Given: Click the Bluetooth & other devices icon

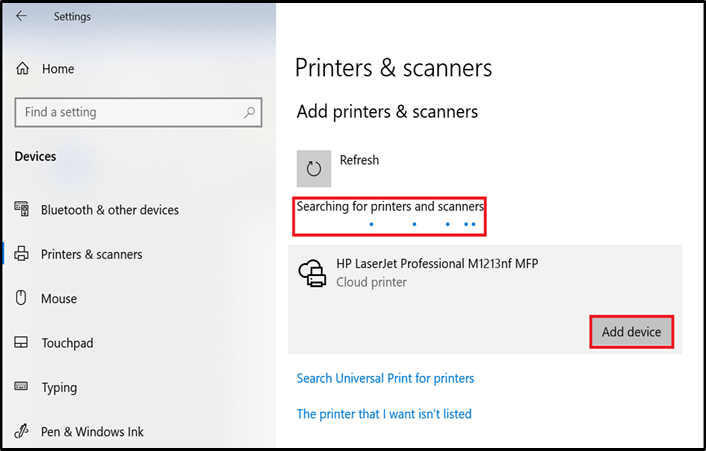Looking at the screenshot, I should pos(22,209).
